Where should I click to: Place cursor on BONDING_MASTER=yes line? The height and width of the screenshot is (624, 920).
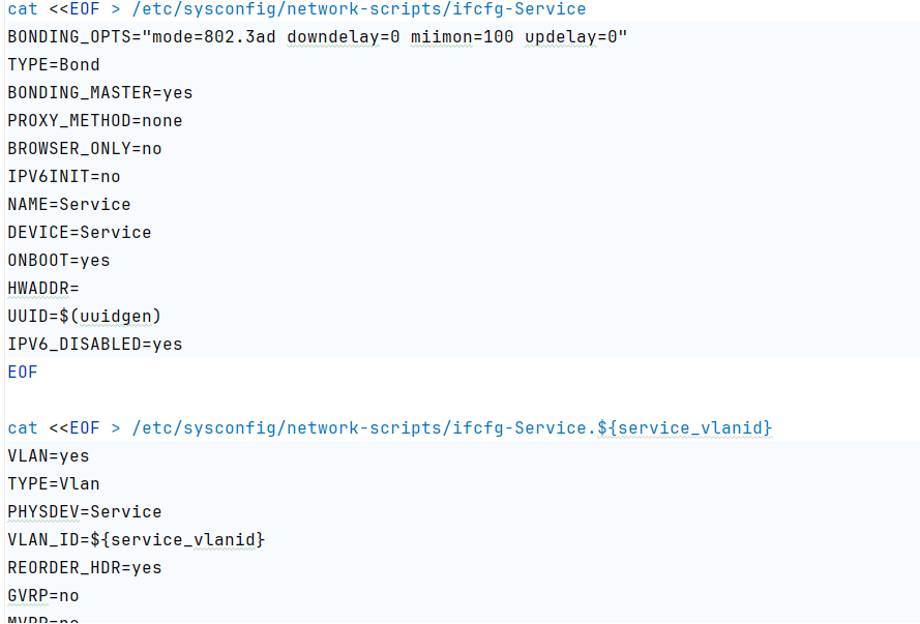coord(100,93)
